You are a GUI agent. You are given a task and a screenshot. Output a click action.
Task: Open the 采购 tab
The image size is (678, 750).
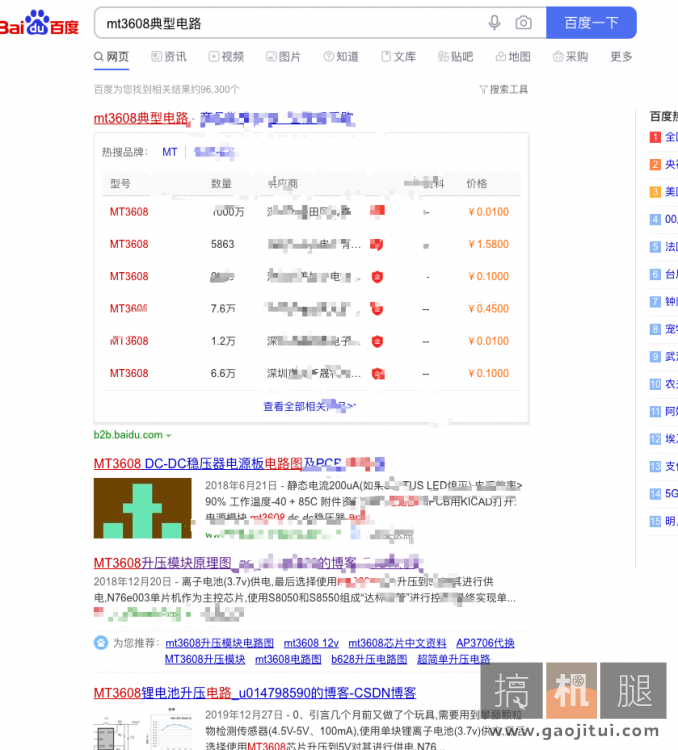570,57
